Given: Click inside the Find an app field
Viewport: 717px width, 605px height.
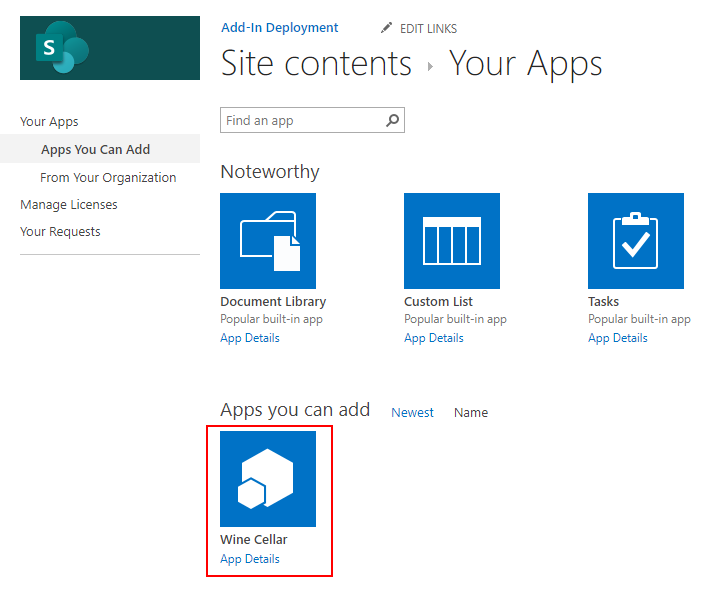Looking at the screenshot, I should pyautogui.click(x=302, y=121).
